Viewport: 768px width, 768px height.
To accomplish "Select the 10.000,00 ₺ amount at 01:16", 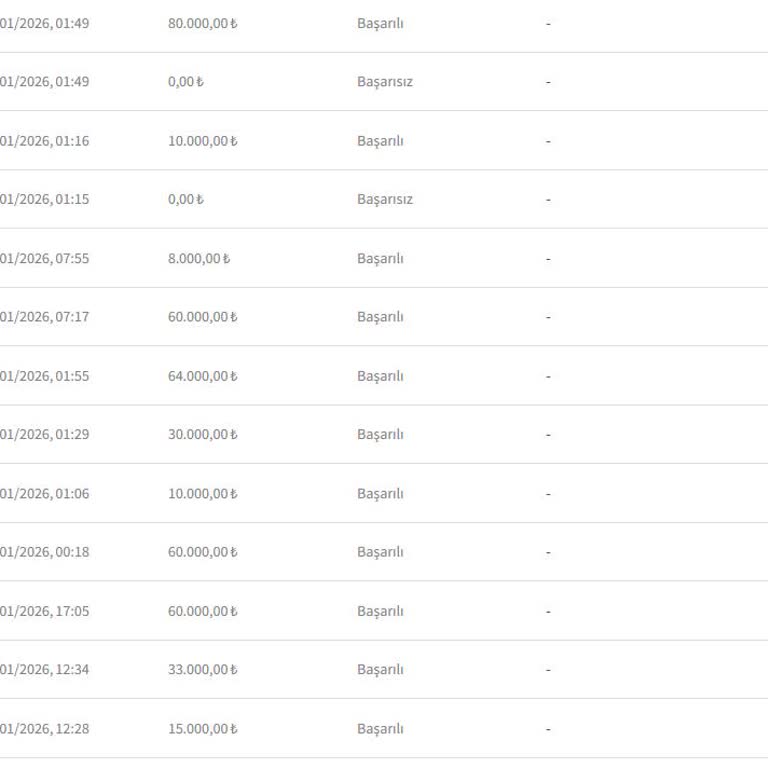I will (x=202, y=141).
